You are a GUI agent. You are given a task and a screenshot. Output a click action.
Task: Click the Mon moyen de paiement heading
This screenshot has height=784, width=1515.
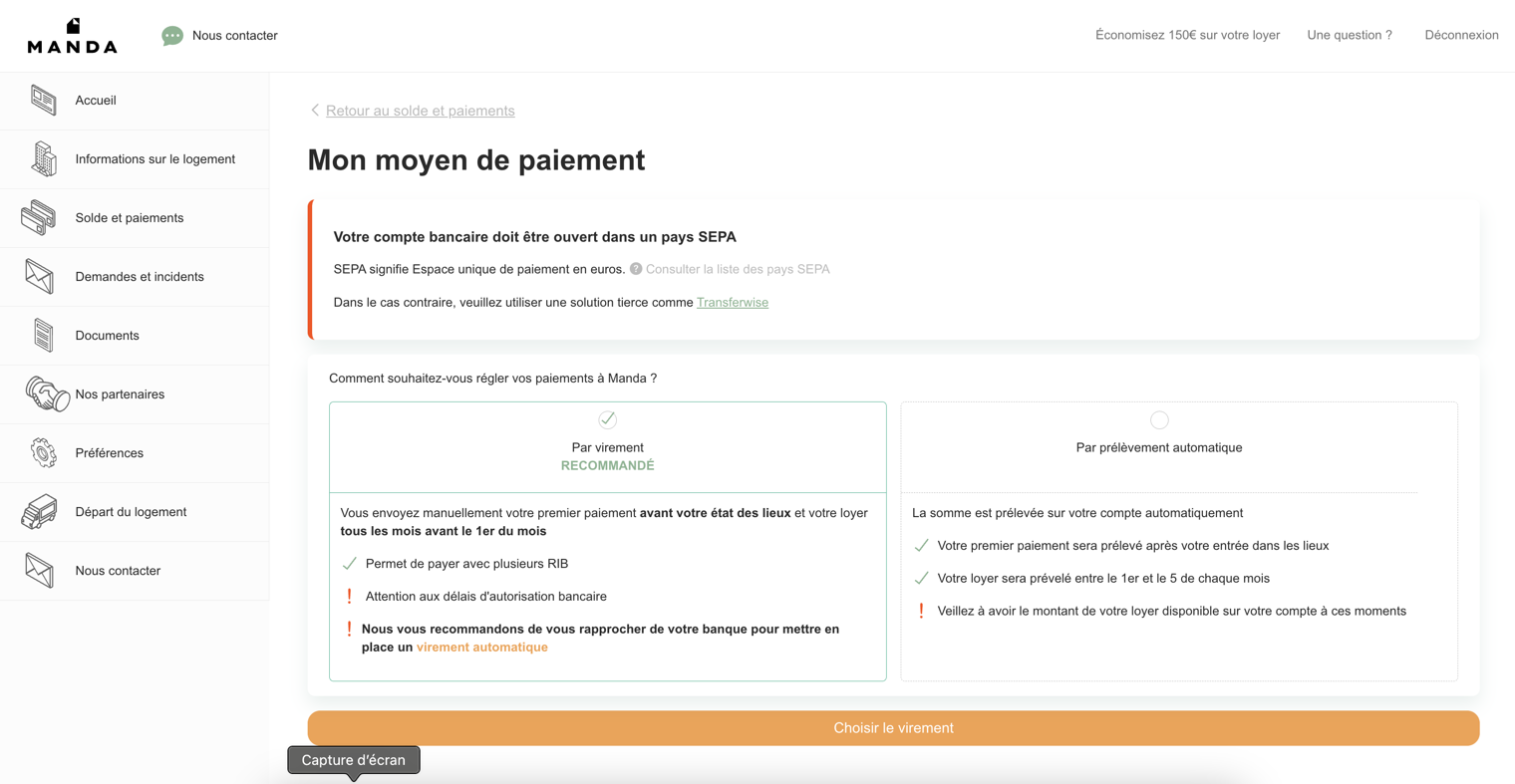point(476,160)
